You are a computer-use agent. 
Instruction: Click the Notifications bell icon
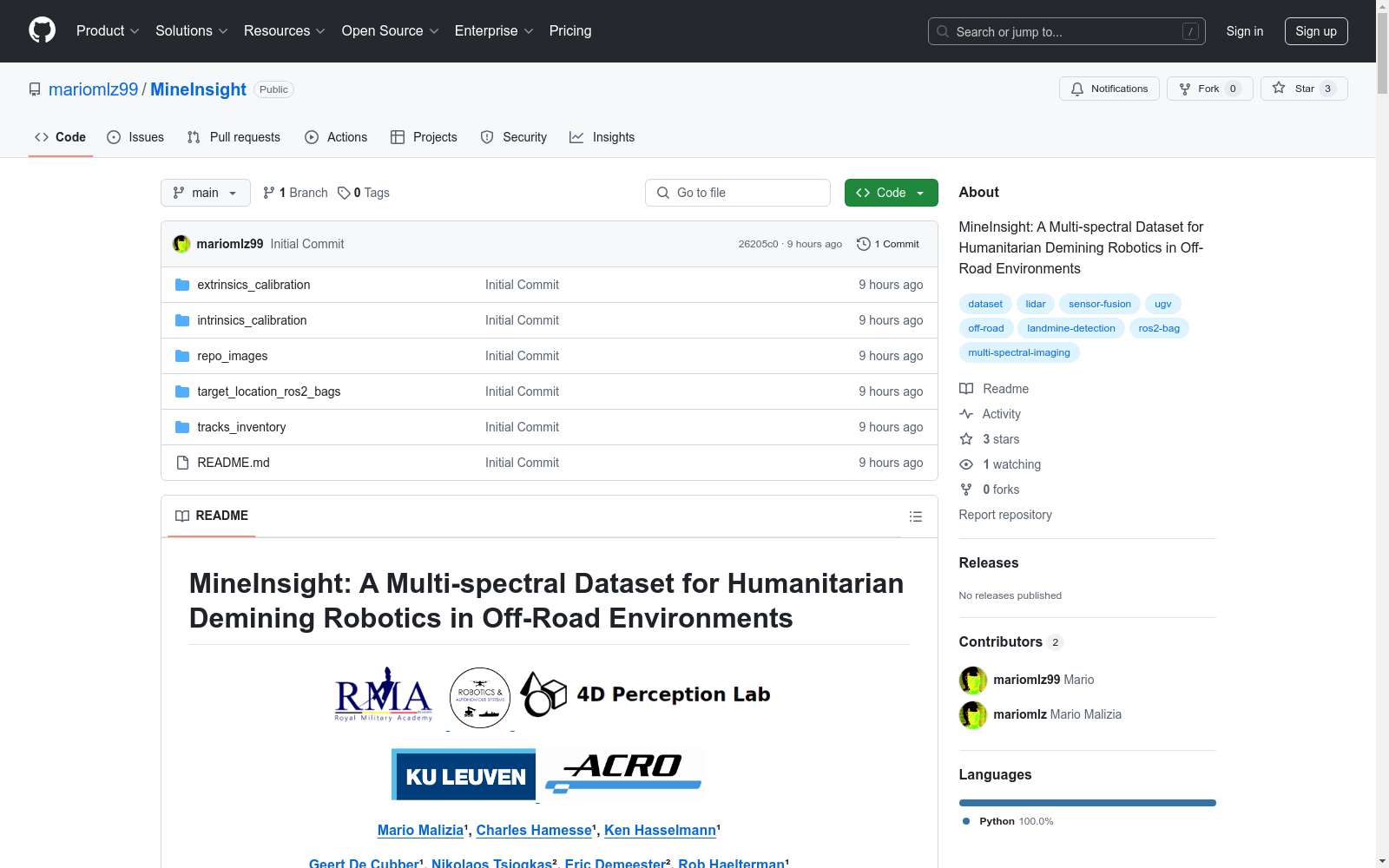coord(1077,89)
